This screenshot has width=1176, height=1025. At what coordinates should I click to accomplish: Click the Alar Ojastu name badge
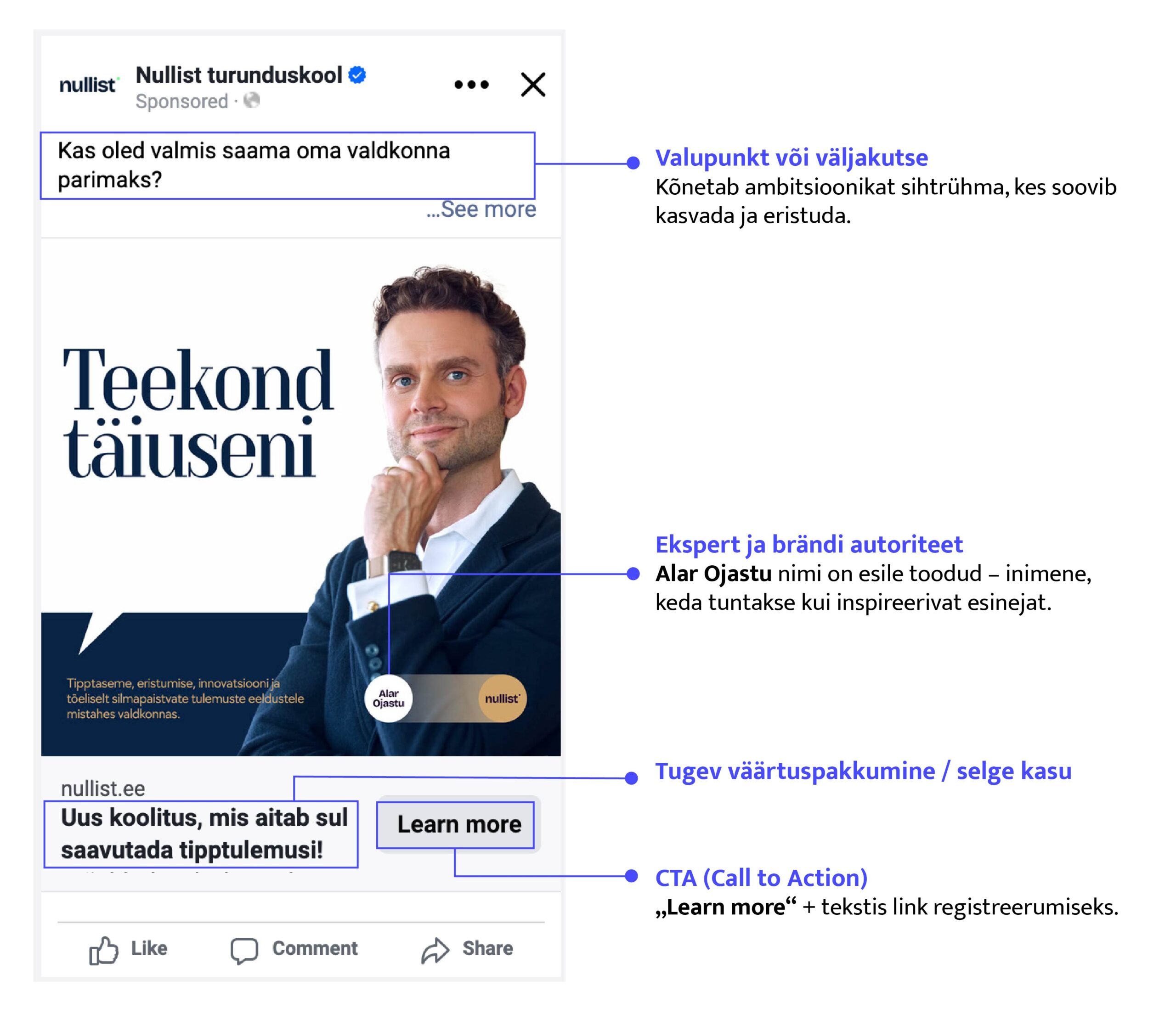point(389,698)
